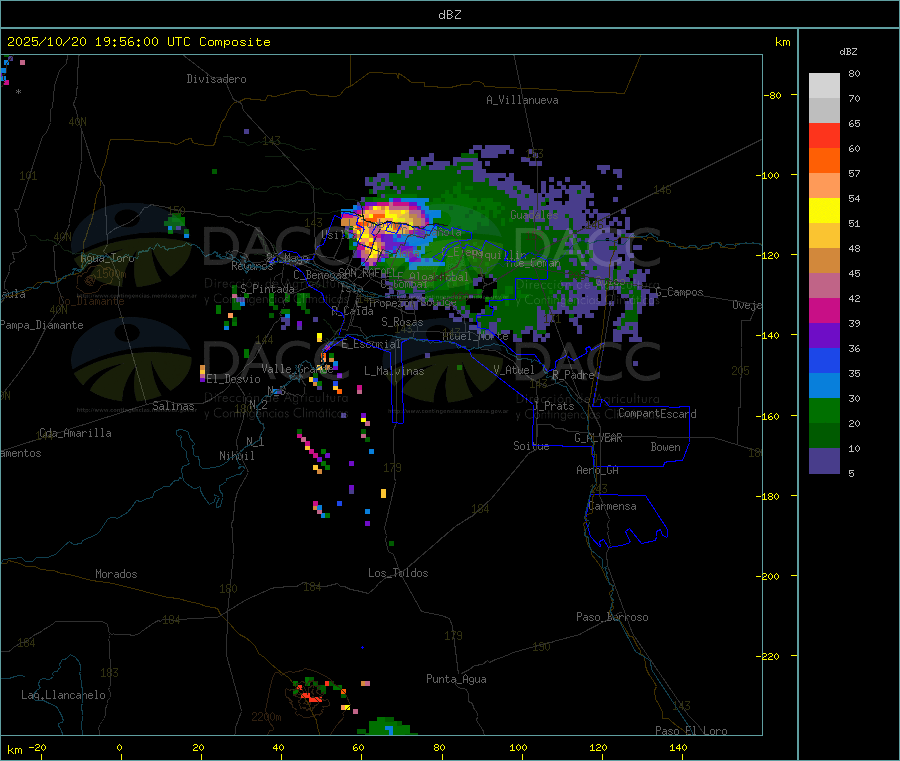Click the 0 km tick on bottom axis

click(119, 747)
